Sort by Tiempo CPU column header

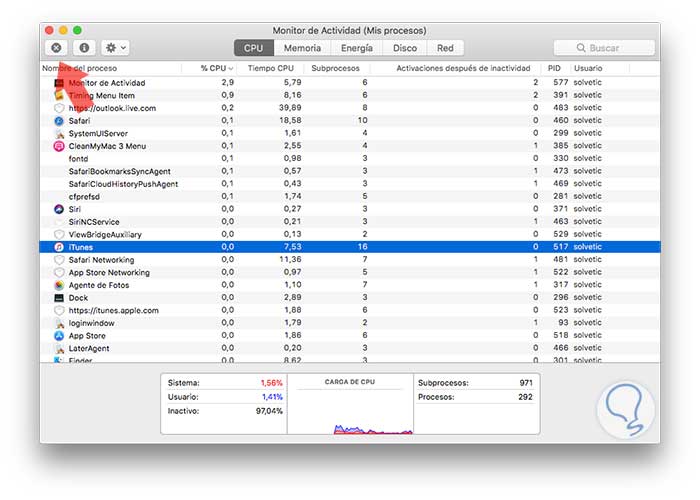coord(271,68)
